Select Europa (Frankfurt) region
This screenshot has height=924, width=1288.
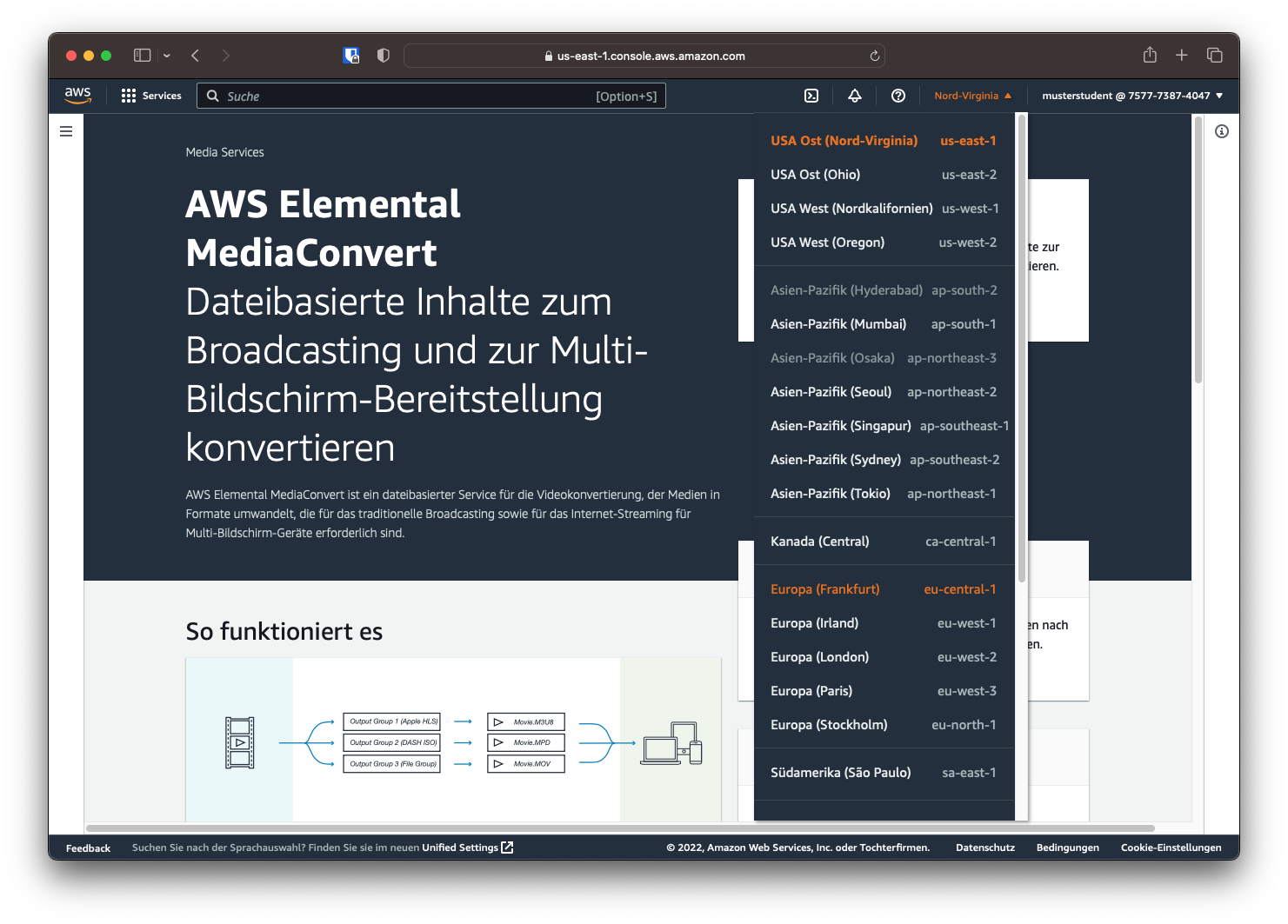coord(884,589)
